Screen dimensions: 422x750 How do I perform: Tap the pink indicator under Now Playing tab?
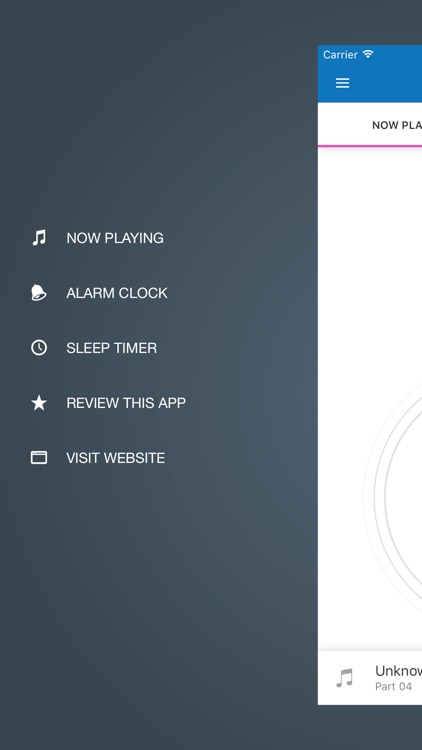point(370,145)
